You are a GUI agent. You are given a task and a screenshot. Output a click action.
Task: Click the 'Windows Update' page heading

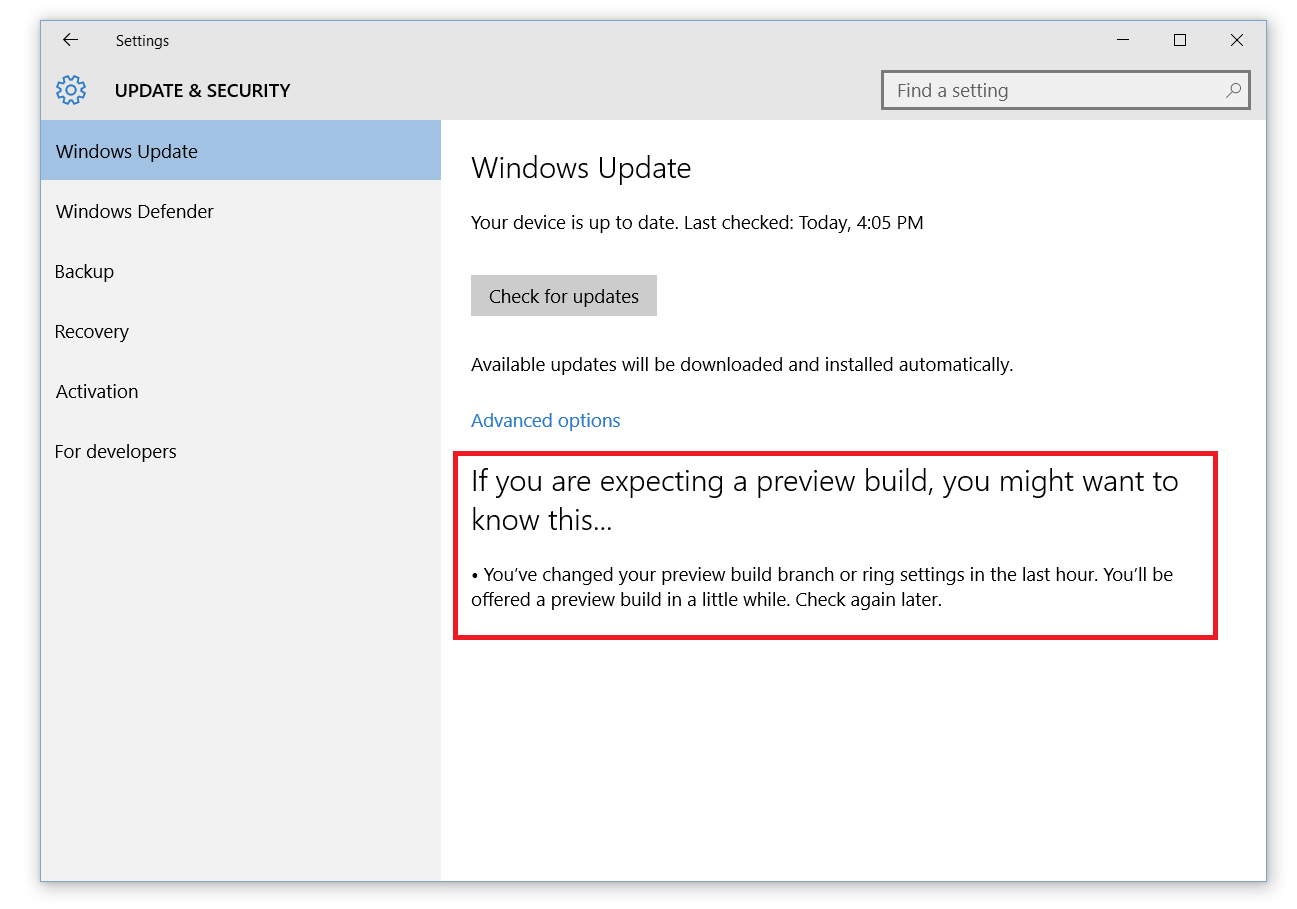point(581,168)
